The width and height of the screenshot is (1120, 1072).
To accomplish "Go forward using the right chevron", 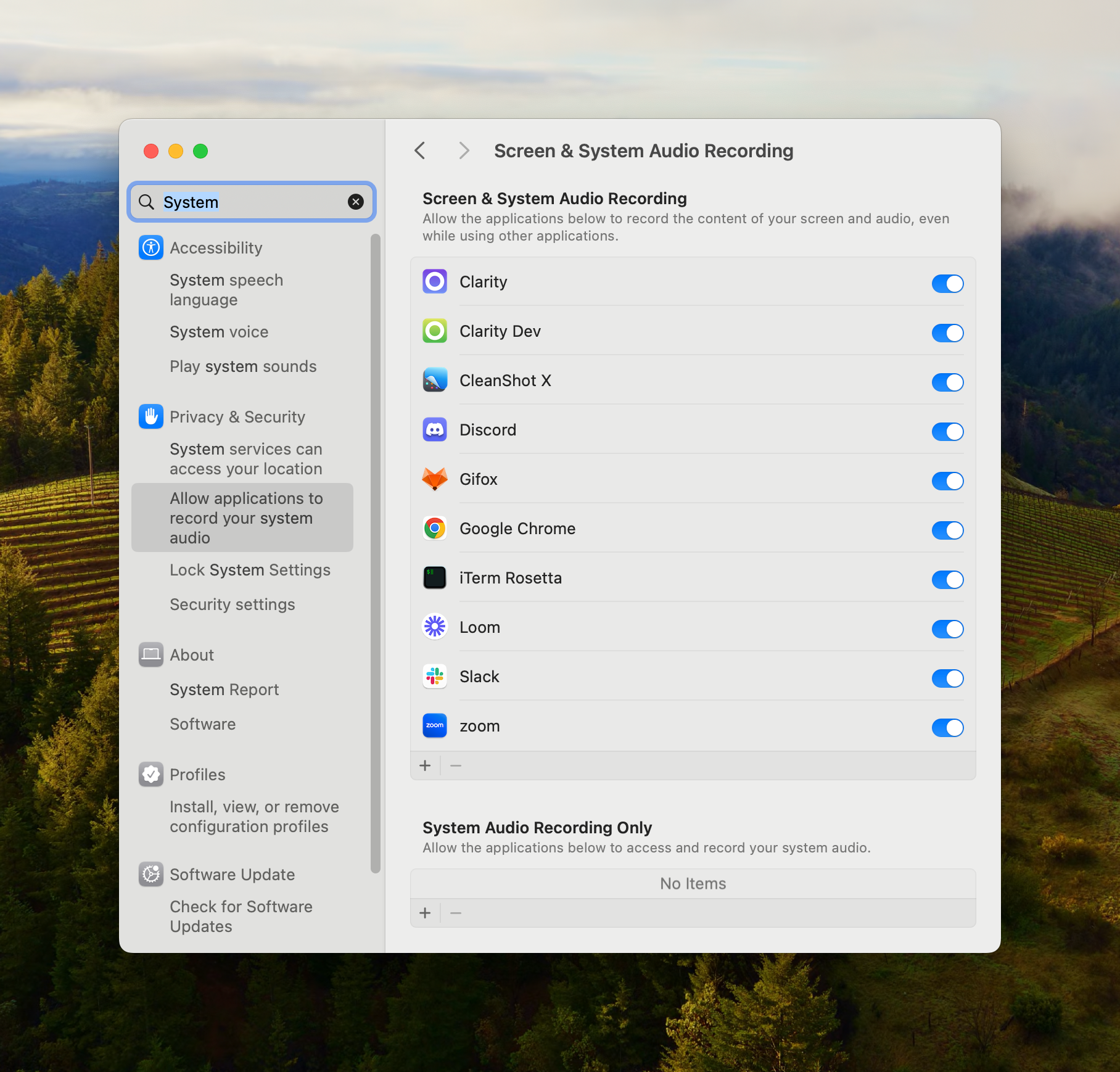I will [464, 150].
